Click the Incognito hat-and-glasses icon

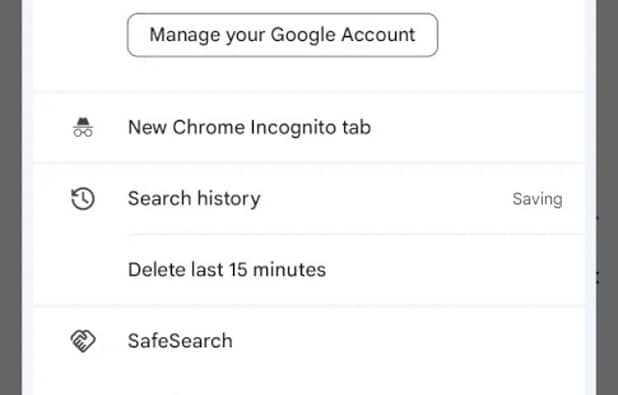pyautogui.click(x=83, y=127)
